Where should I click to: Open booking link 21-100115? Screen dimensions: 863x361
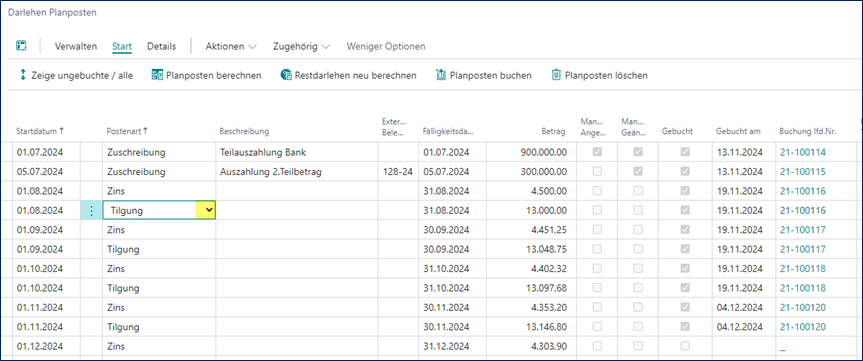[802, 172]
